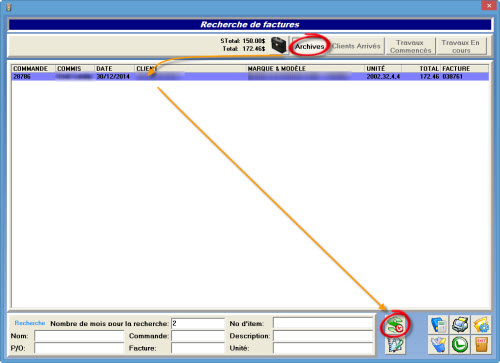Open the folder with gear settings icon

pos(481,325)
